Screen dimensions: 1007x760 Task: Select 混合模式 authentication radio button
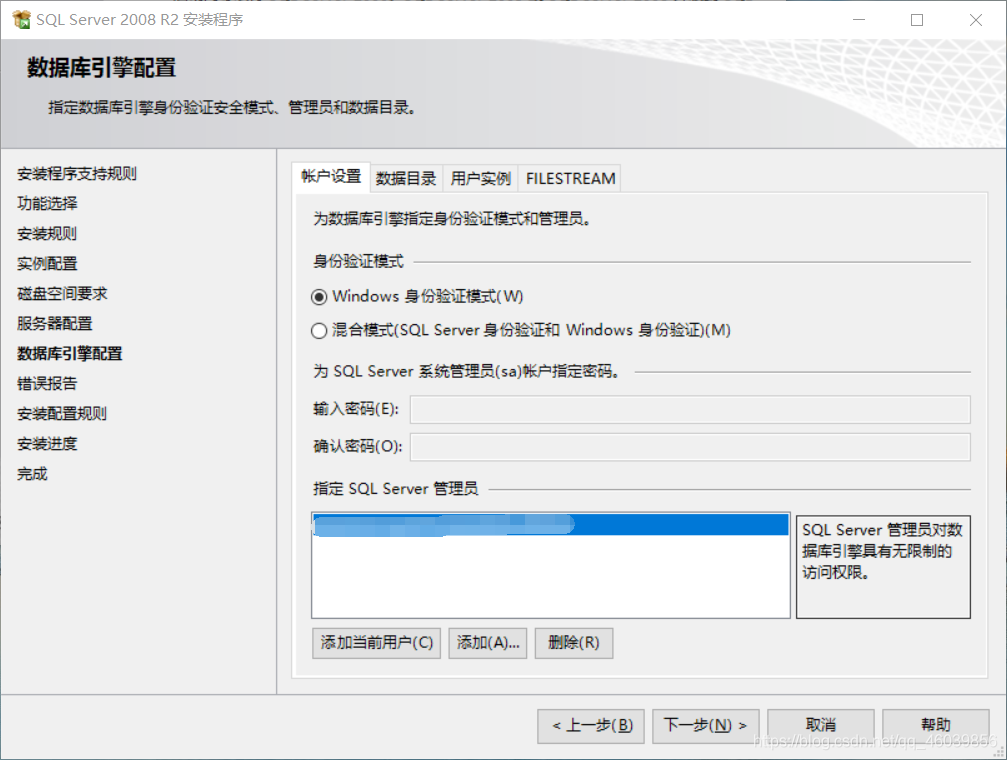coord(319,331)
